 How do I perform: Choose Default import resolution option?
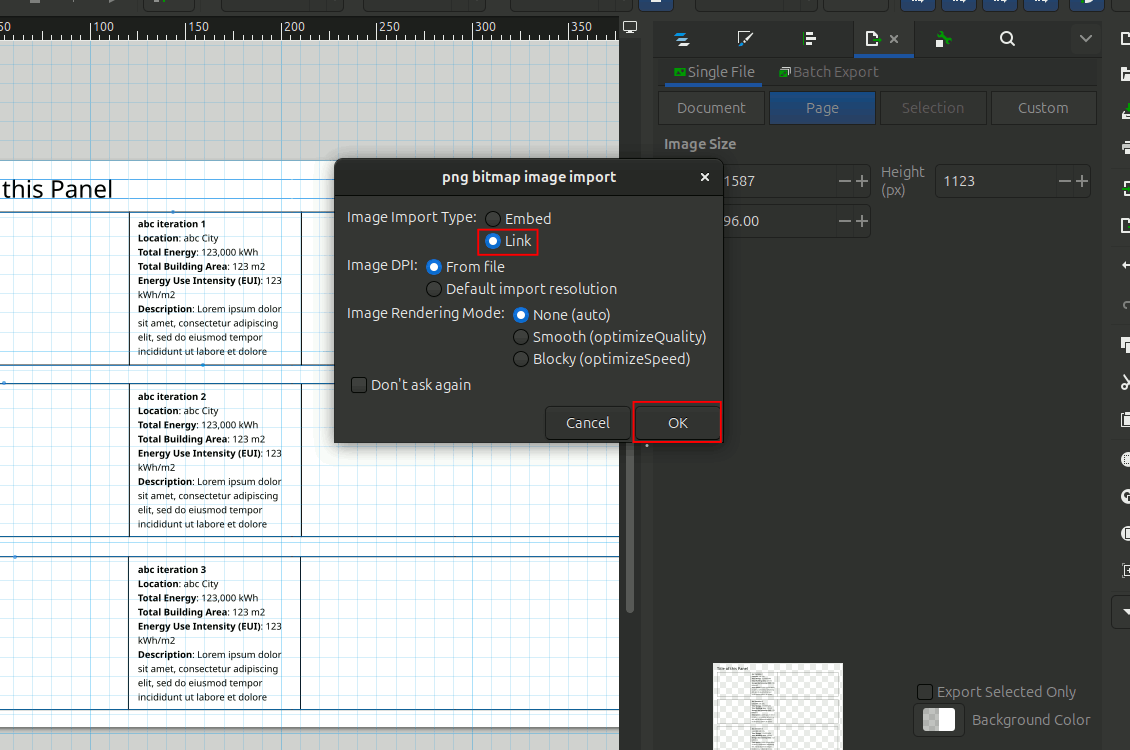pos(434,289)
